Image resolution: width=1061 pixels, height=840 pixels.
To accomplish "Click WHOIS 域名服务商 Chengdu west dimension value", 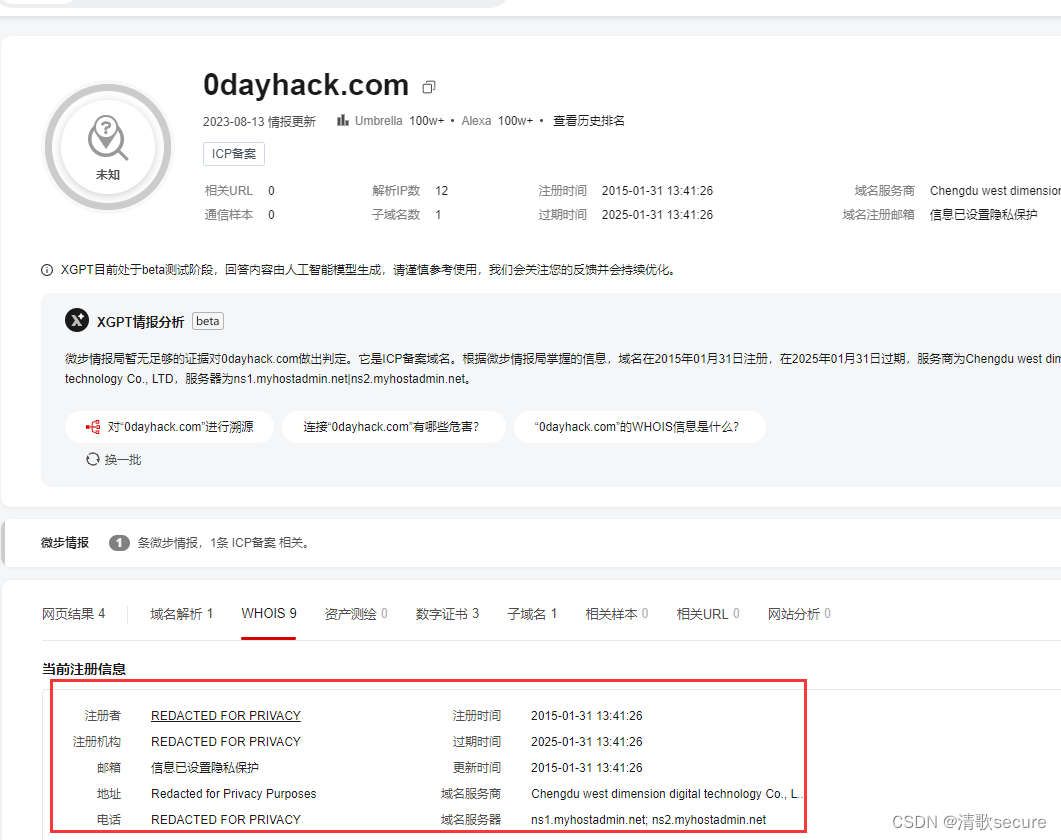I will [667, 794].
